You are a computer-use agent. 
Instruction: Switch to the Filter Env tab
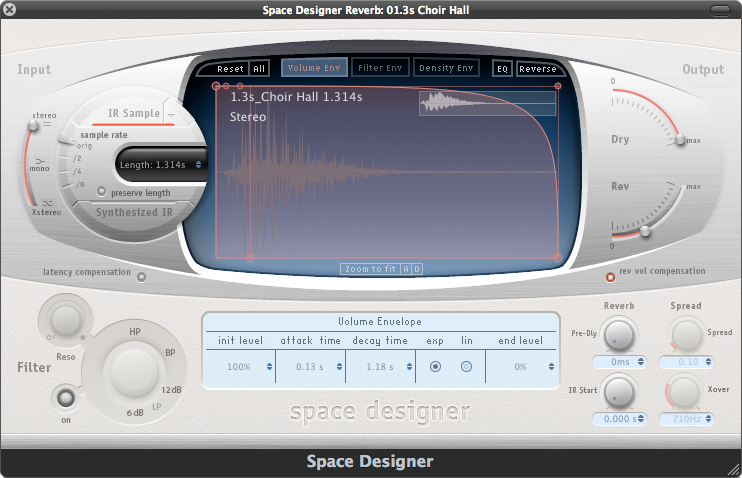click(x=378, y=68)
